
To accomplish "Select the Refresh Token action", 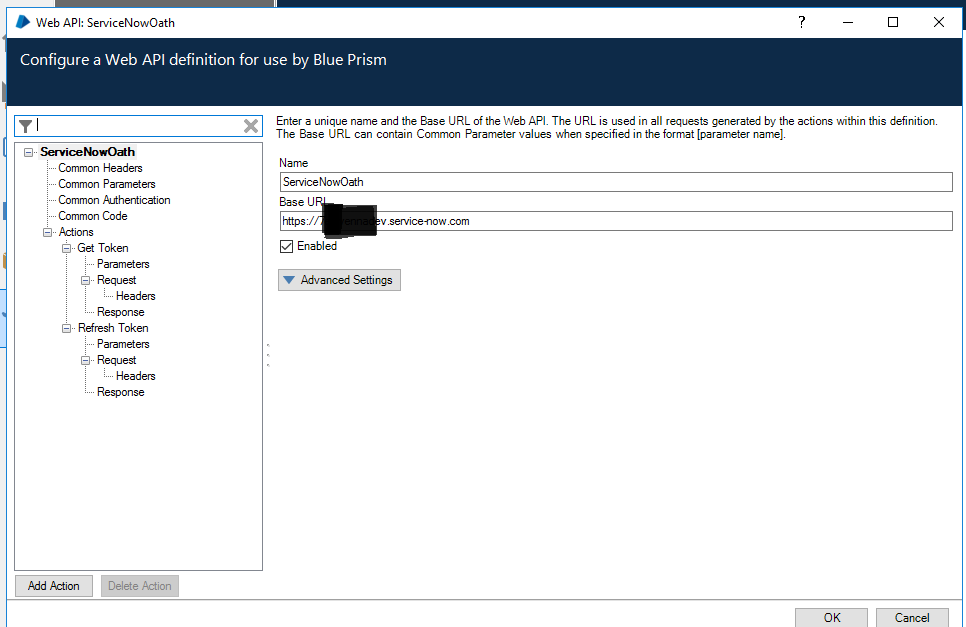I will (x=113, y=328).
